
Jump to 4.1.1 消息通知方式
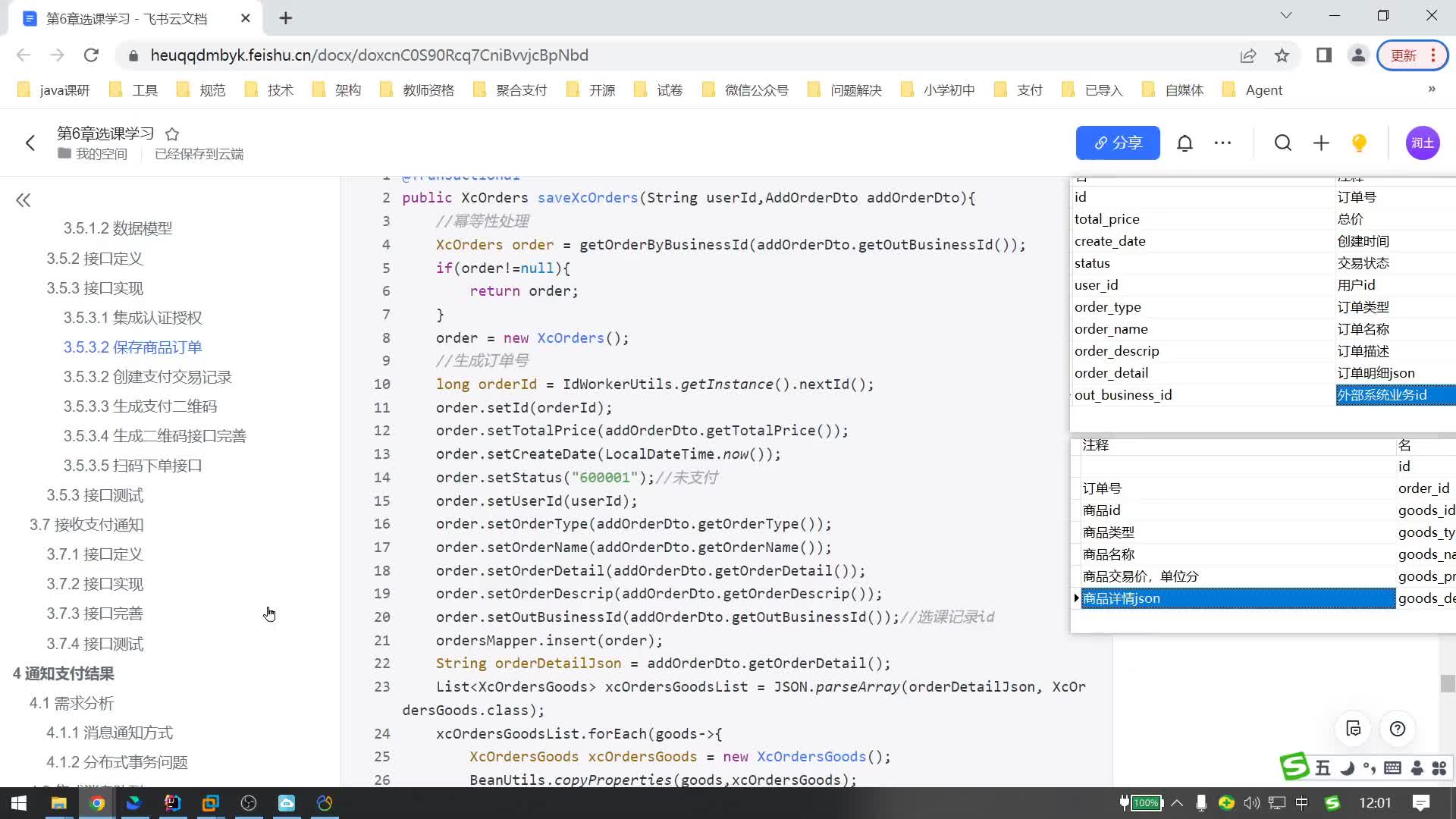[110, 733]
